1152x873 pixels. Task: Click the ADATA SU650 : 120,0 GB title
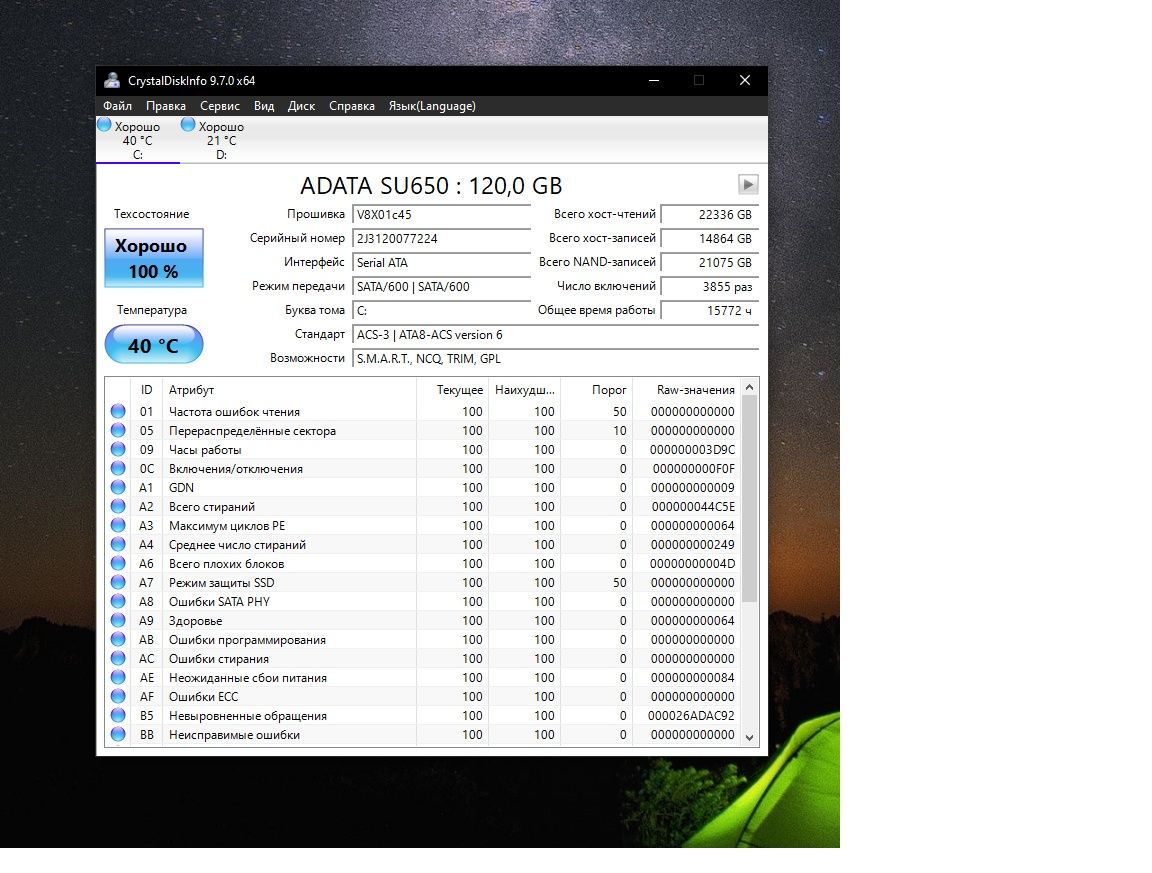[x=431, y=186]
